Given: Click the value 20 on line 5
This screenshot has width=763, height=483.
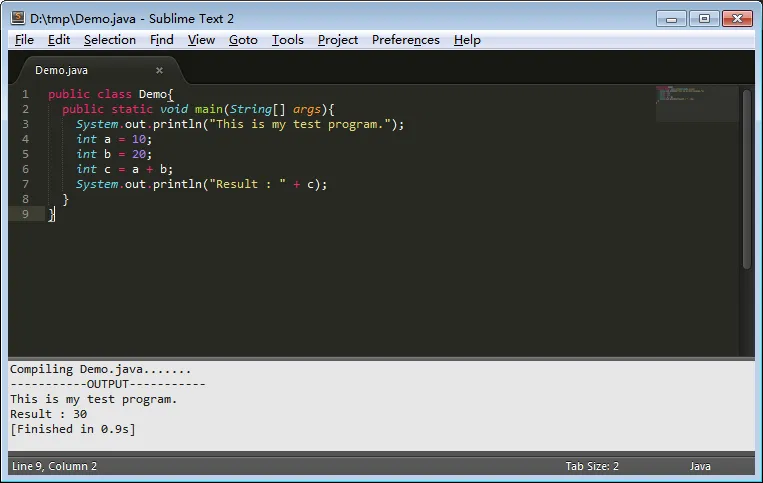Looking at the screenshot, I should [139, 155].
